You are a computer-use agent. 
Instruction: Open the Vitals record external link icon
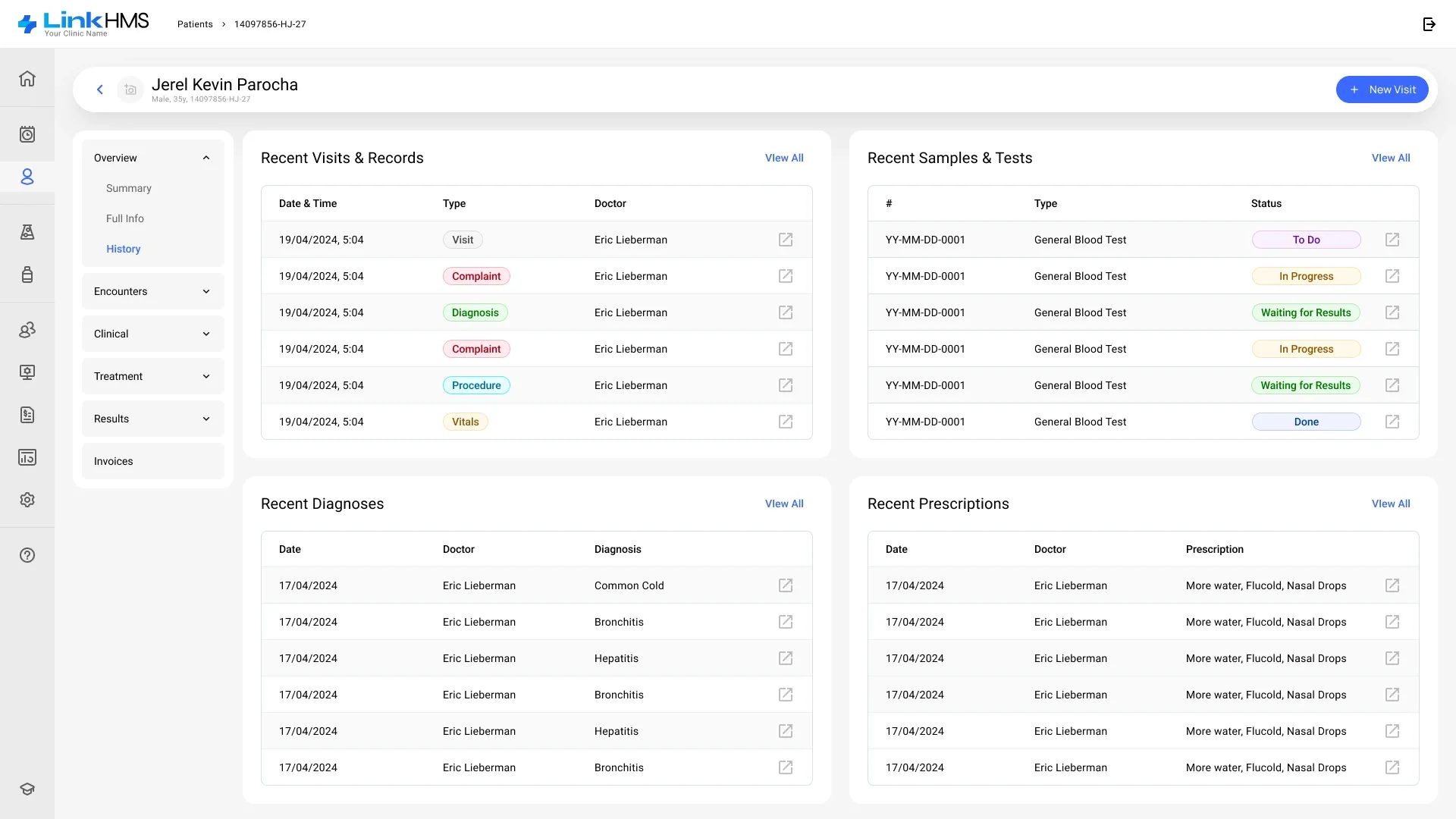786,422
